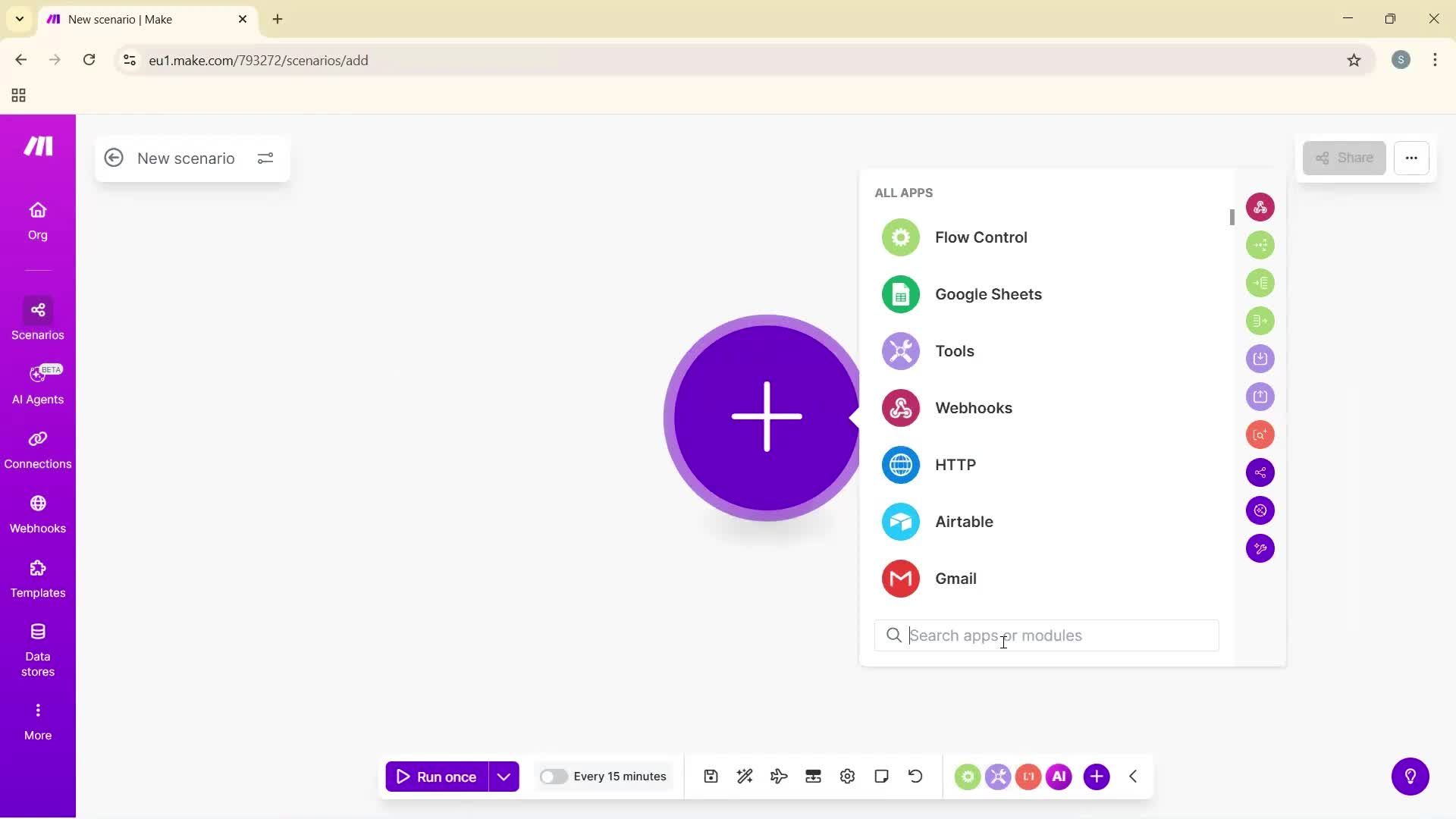Click the search apps or modules field
1456x819 pixels.
tap(1046, 635)
